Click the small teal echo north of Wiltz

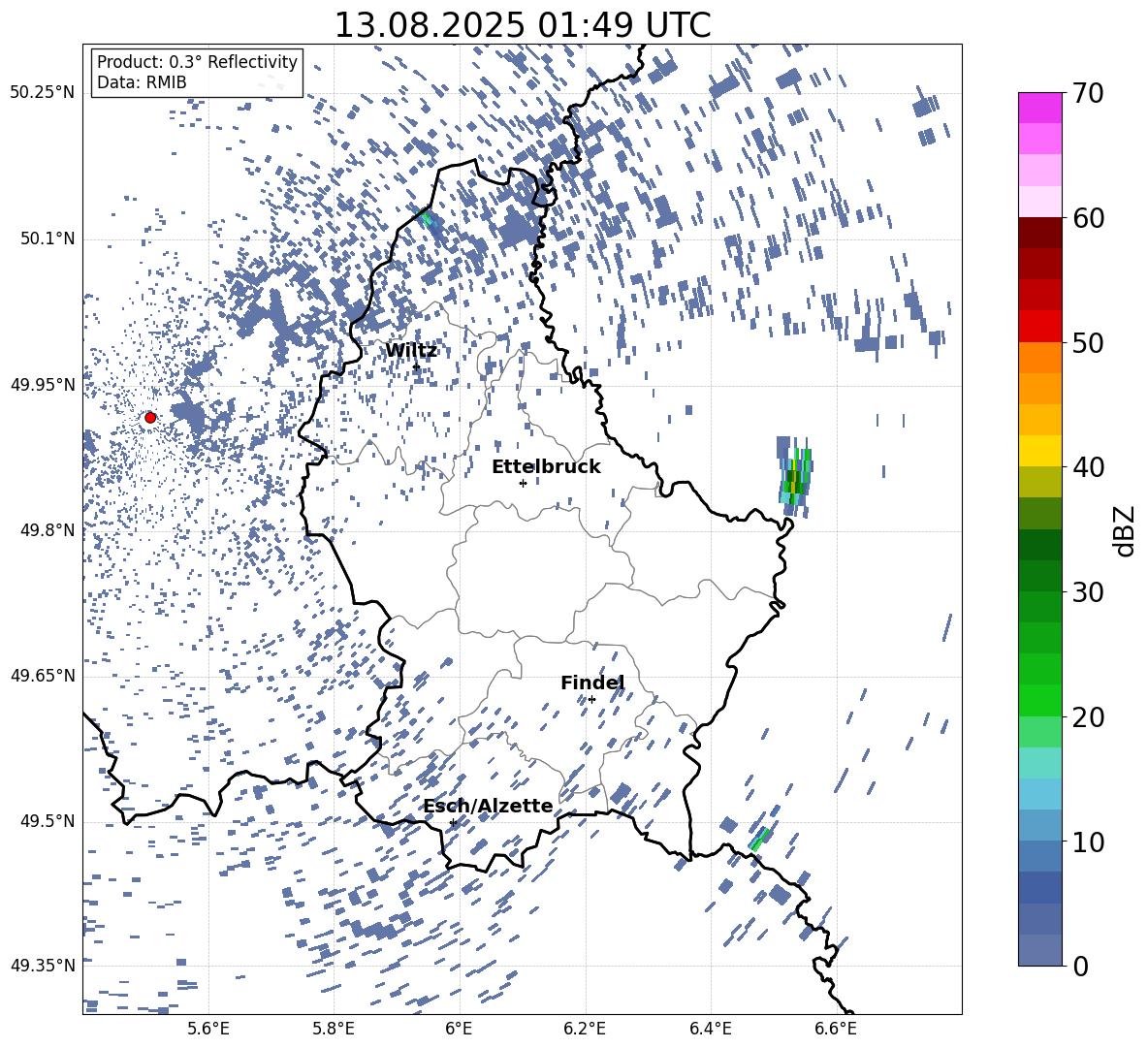click(x=428, y=218)
